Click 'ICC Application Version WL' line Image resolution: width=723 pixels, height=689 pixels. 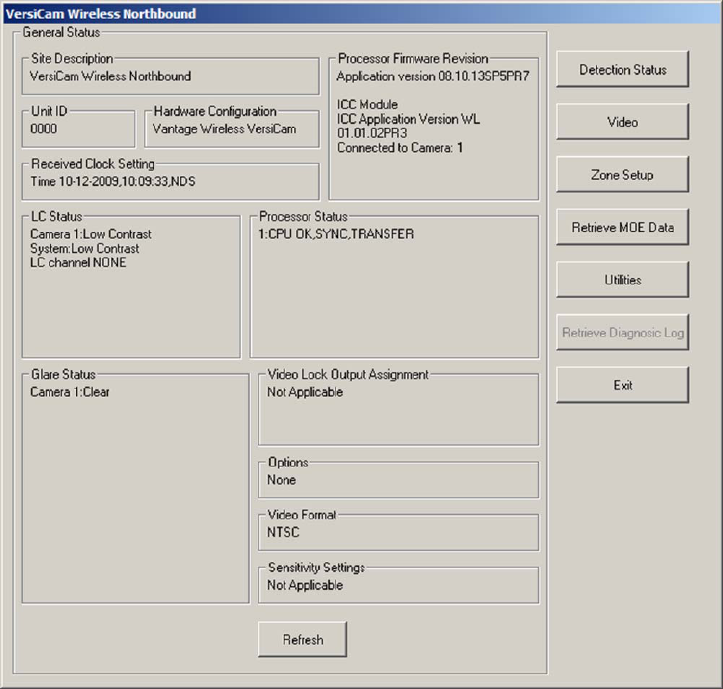(408, 119)
